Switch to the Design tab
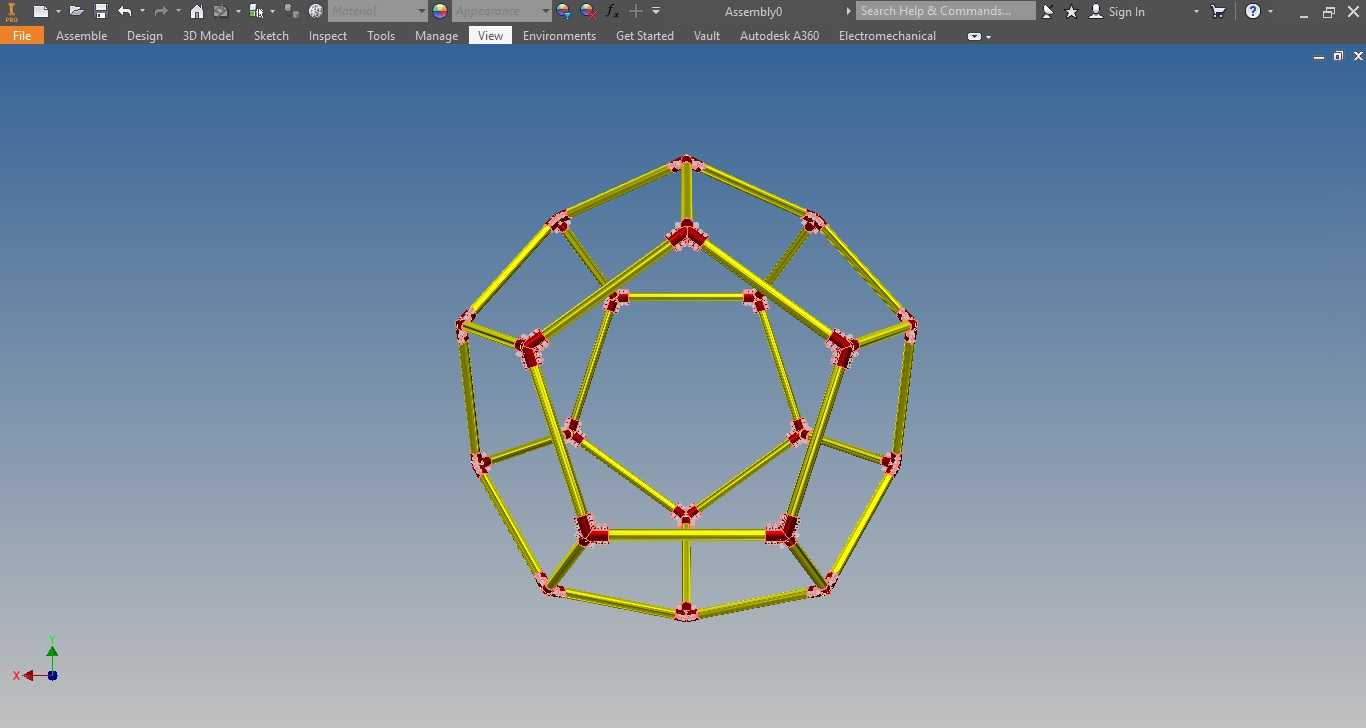The width and height of the screenshot is (1366, 728). pyautogui.click(x=145, y=35)
